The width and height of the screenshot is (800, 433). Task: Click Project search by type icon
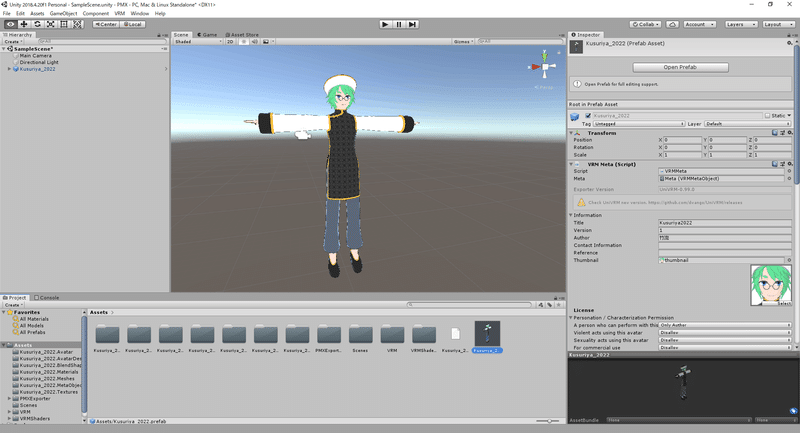(541, 304)
